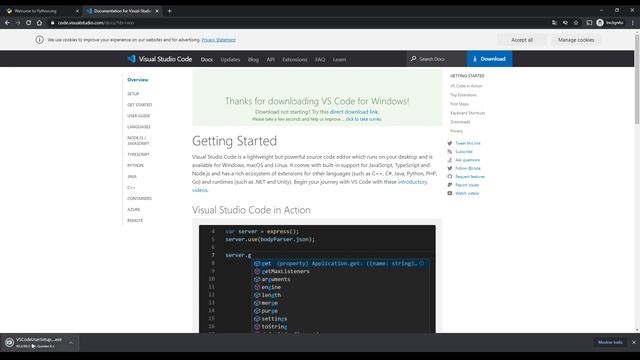Expand LANGUAGES section in sidebar

(x=139, y=127)
